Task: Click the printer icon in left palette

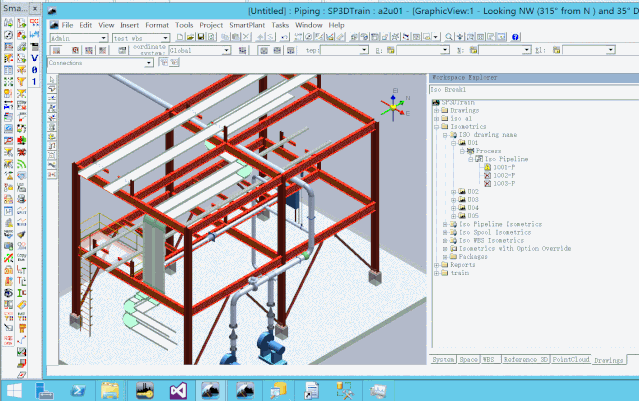Action: point(22,199)
